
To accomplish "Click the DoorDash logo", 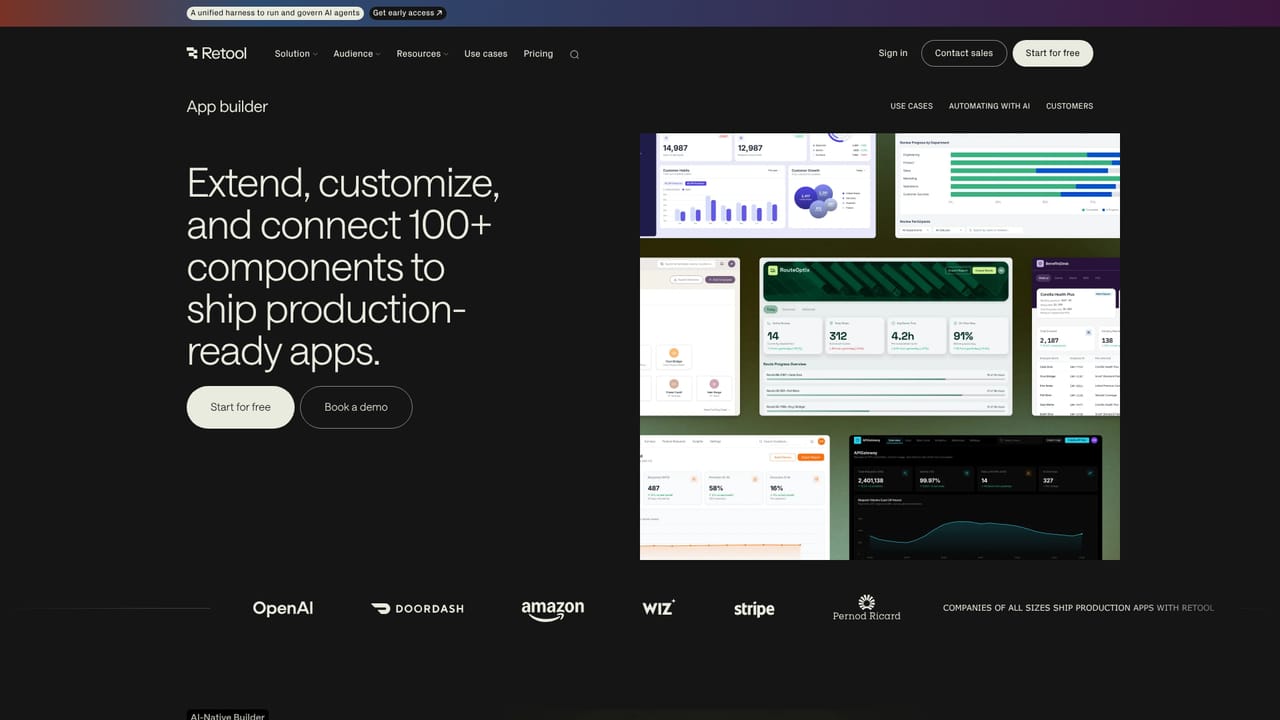I will pos(417,608).
